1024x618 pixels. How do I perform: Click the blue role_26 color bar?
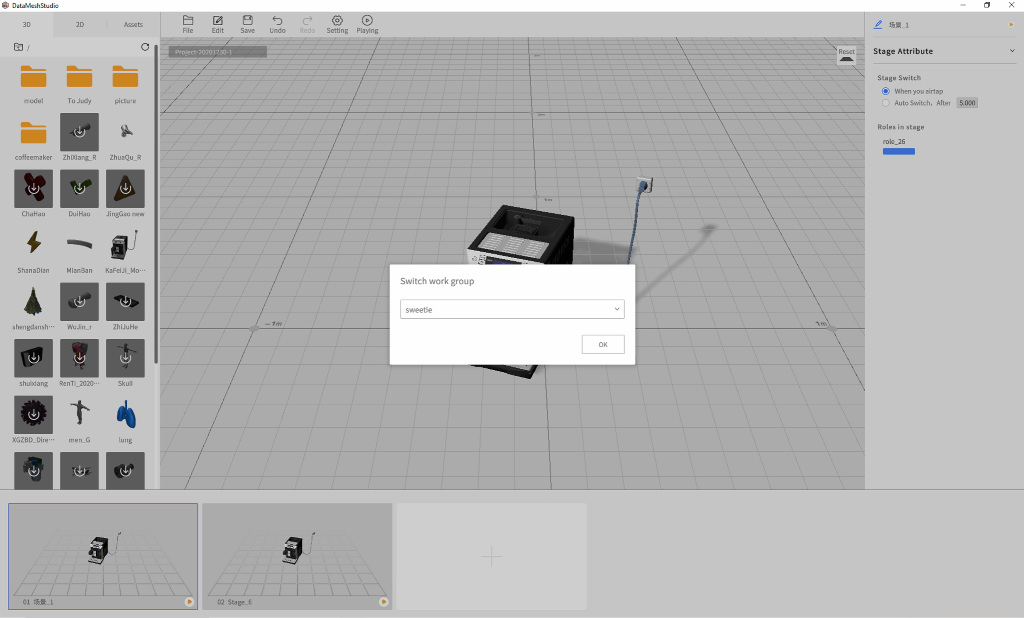[x=899, y=152]
